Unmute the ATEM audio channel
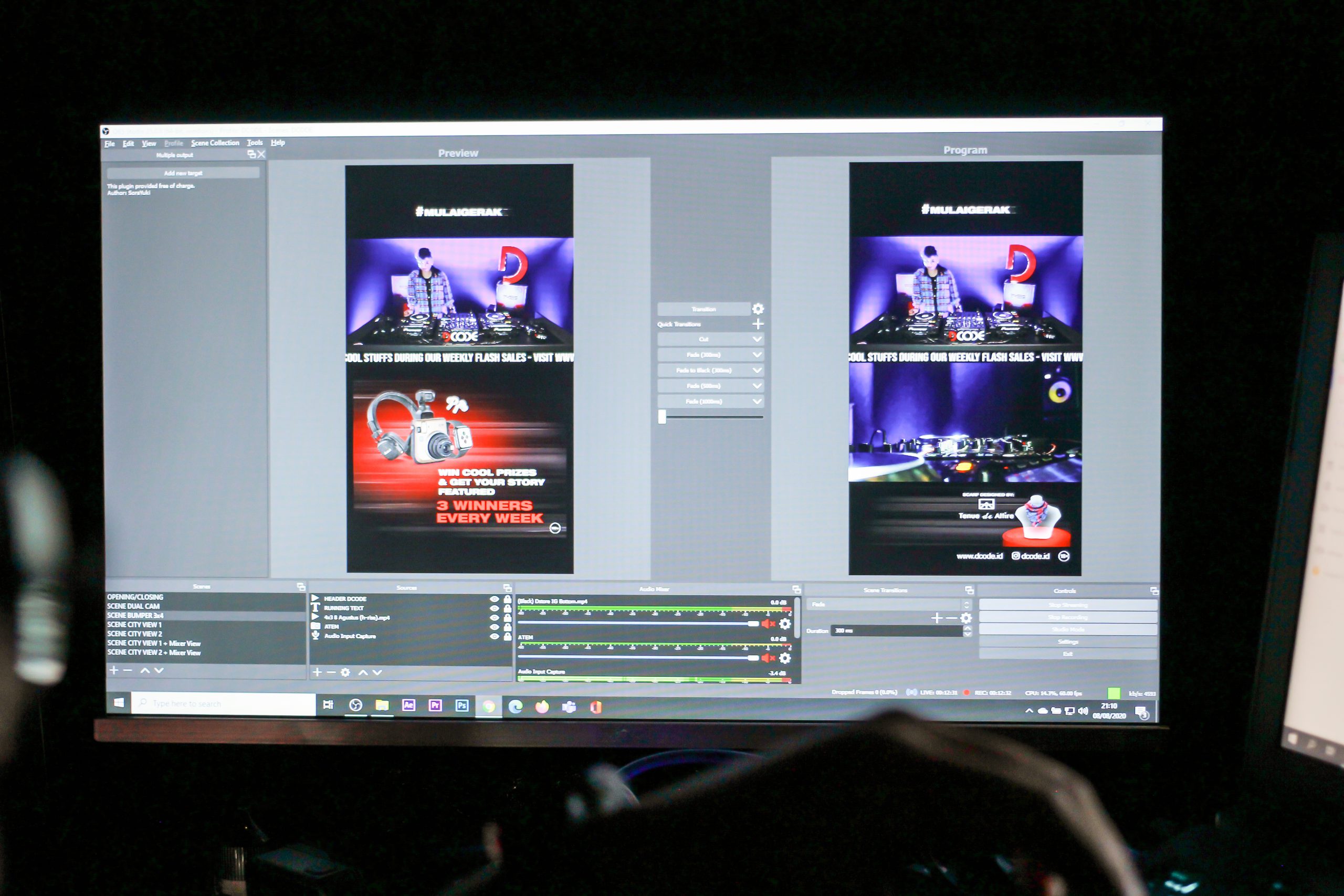This screenshot has height=896, width=1344. pyautogui.click(x=768, y=658)
